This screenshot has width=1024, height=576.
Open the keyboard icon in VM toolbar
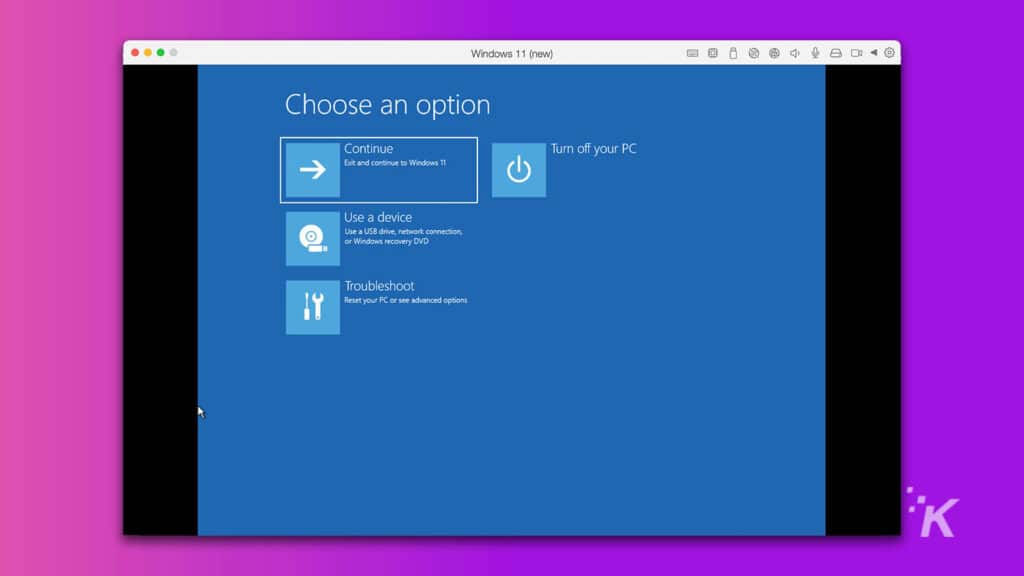692,54
